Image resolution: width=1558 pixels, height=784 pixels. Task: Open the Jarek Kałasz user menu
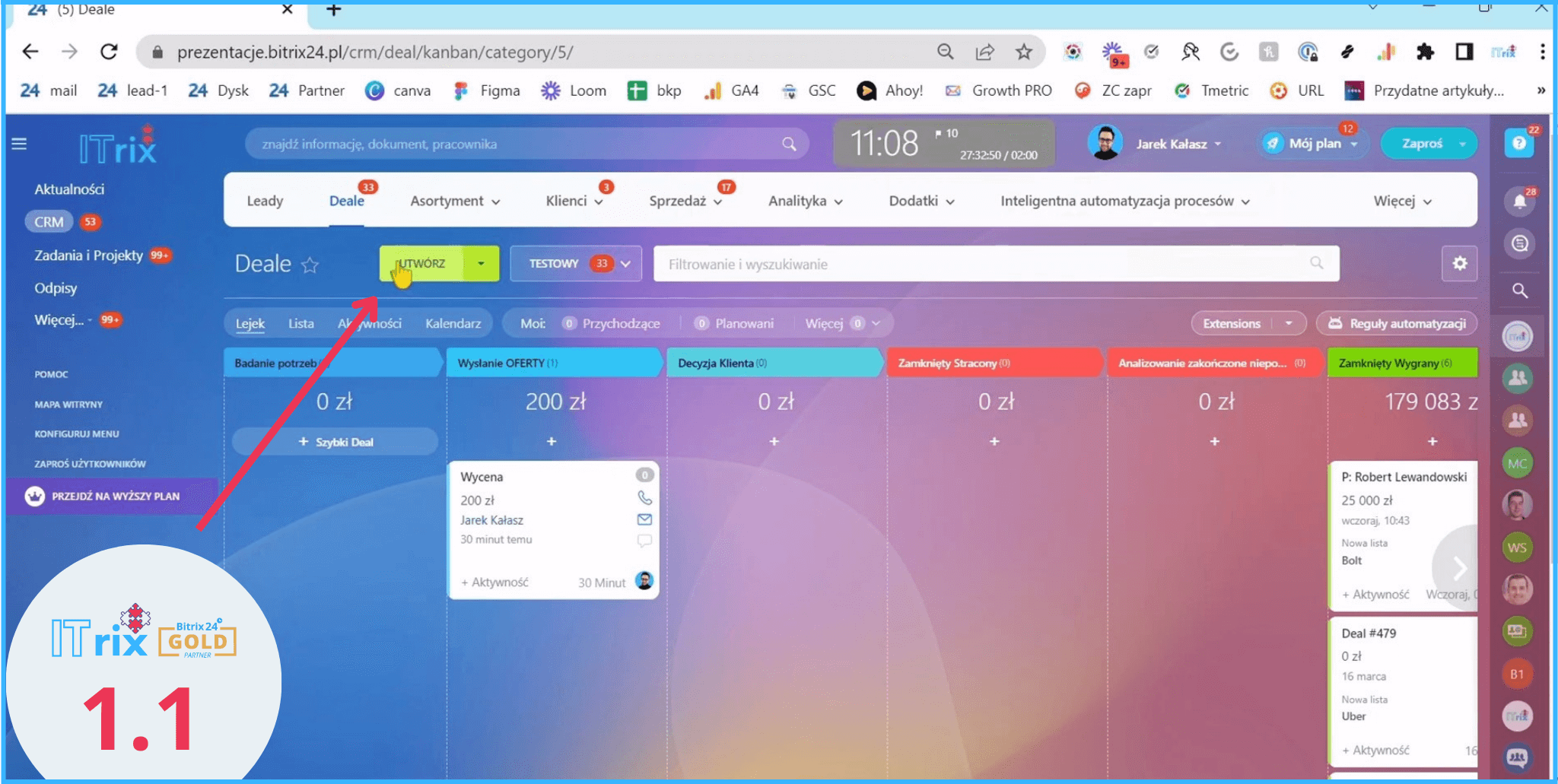tap(1178, 144)
